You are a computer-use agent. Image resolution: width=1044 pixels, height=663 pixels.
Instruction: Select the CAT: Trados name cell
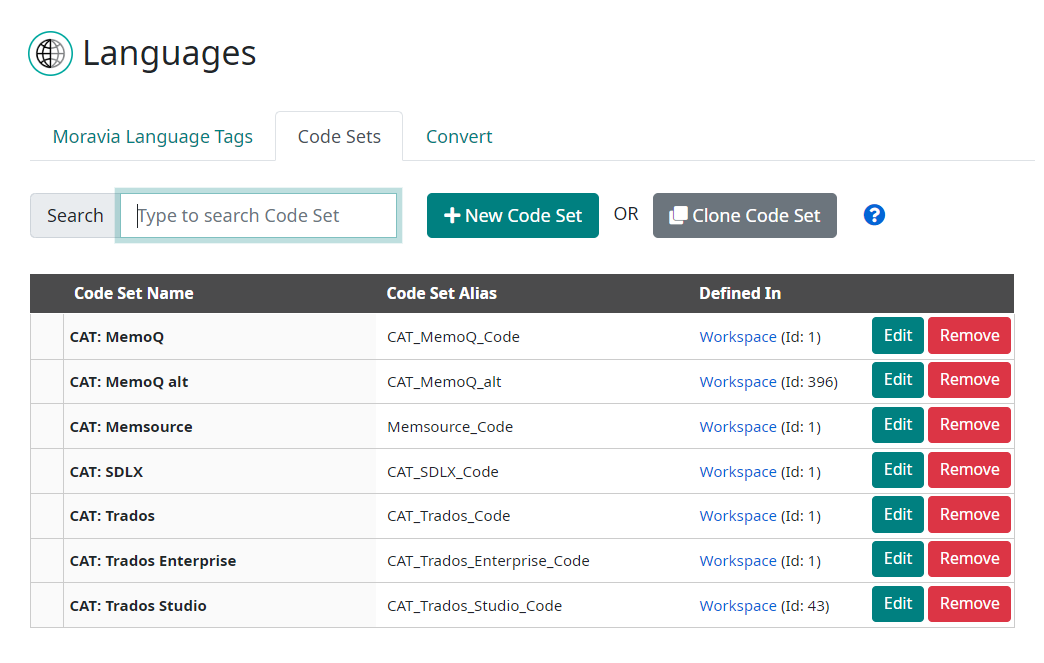pyautogui.click(x=220, y=516)
